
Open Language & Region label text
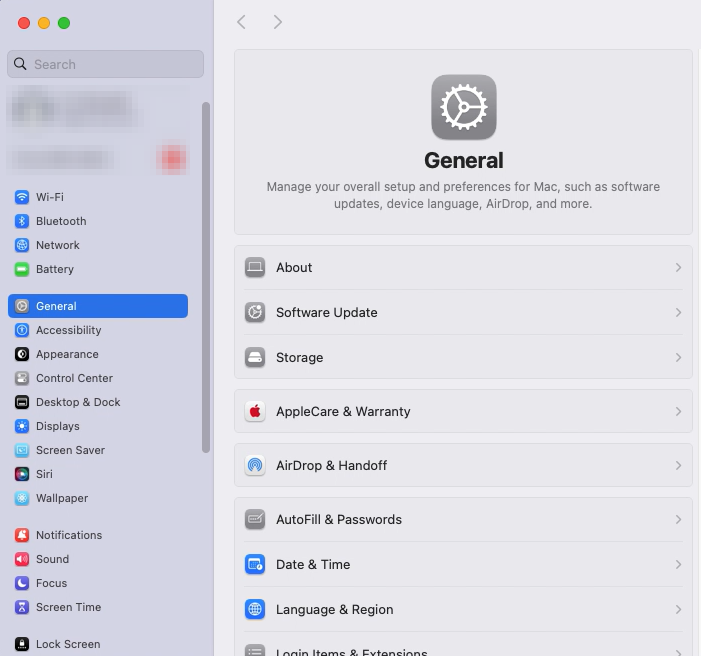click(334, 609)
